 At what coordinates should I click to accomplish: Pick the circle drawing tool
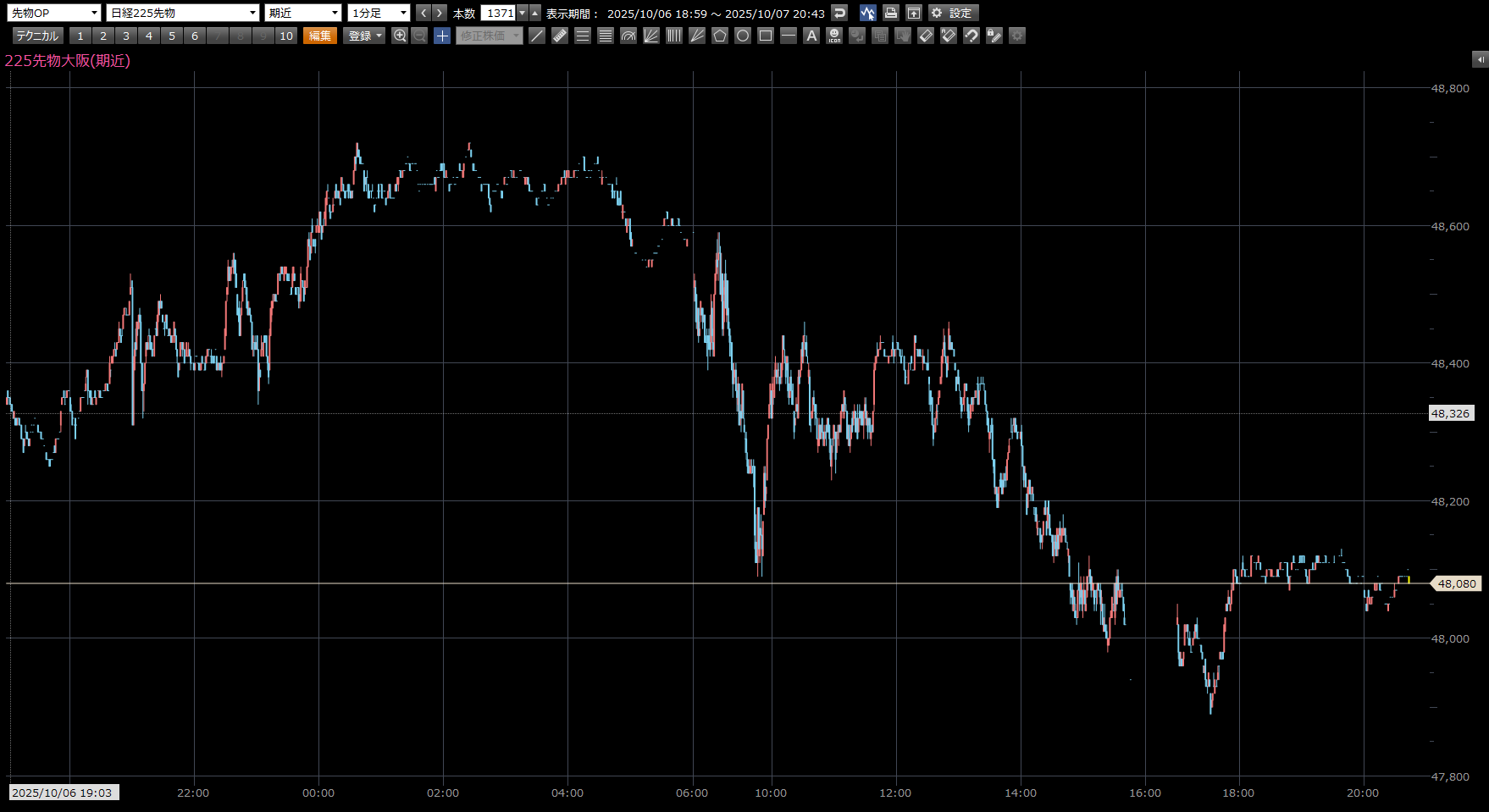coord(743,36)
